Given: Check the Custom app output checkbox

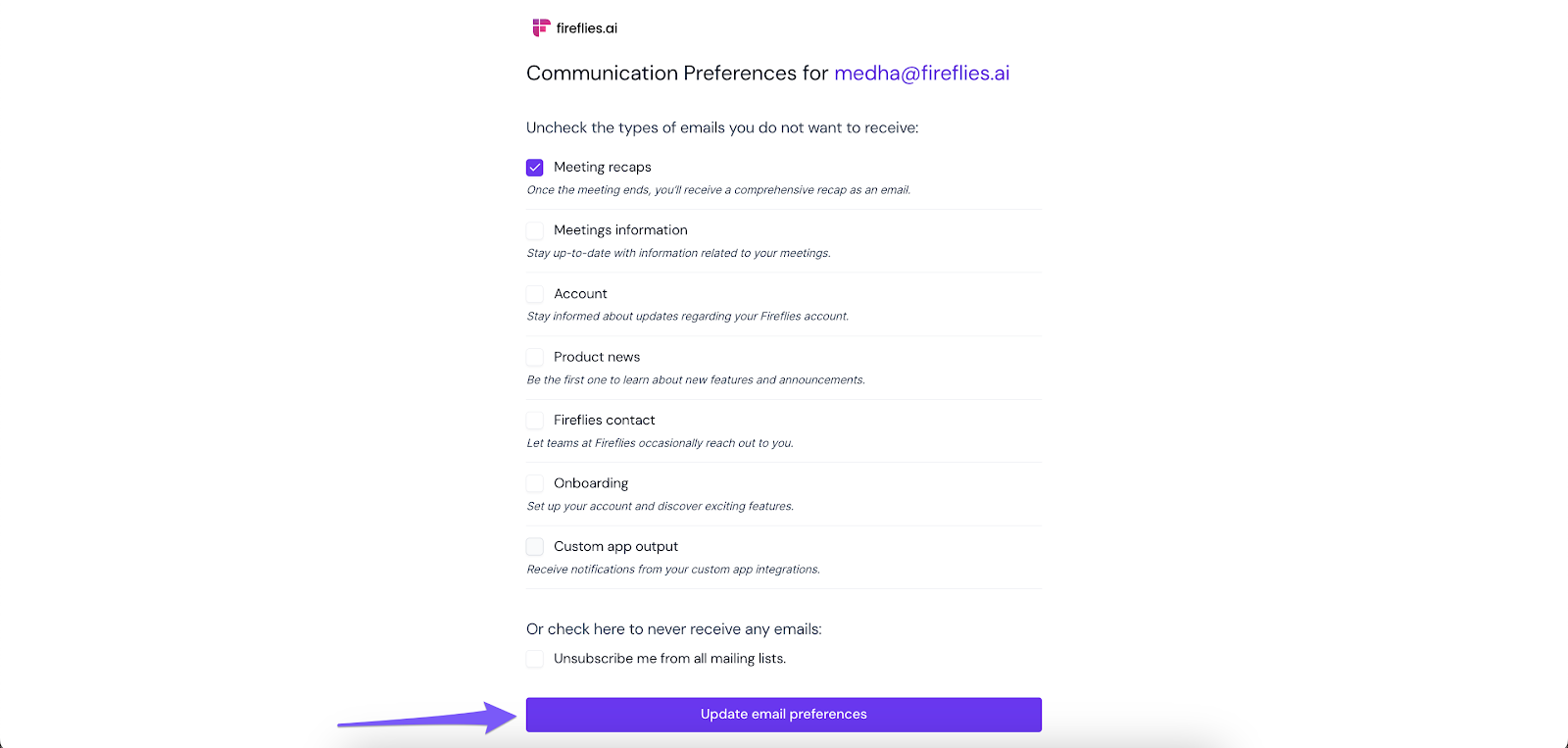Looking at the screenshot, I should click(535, 547).
